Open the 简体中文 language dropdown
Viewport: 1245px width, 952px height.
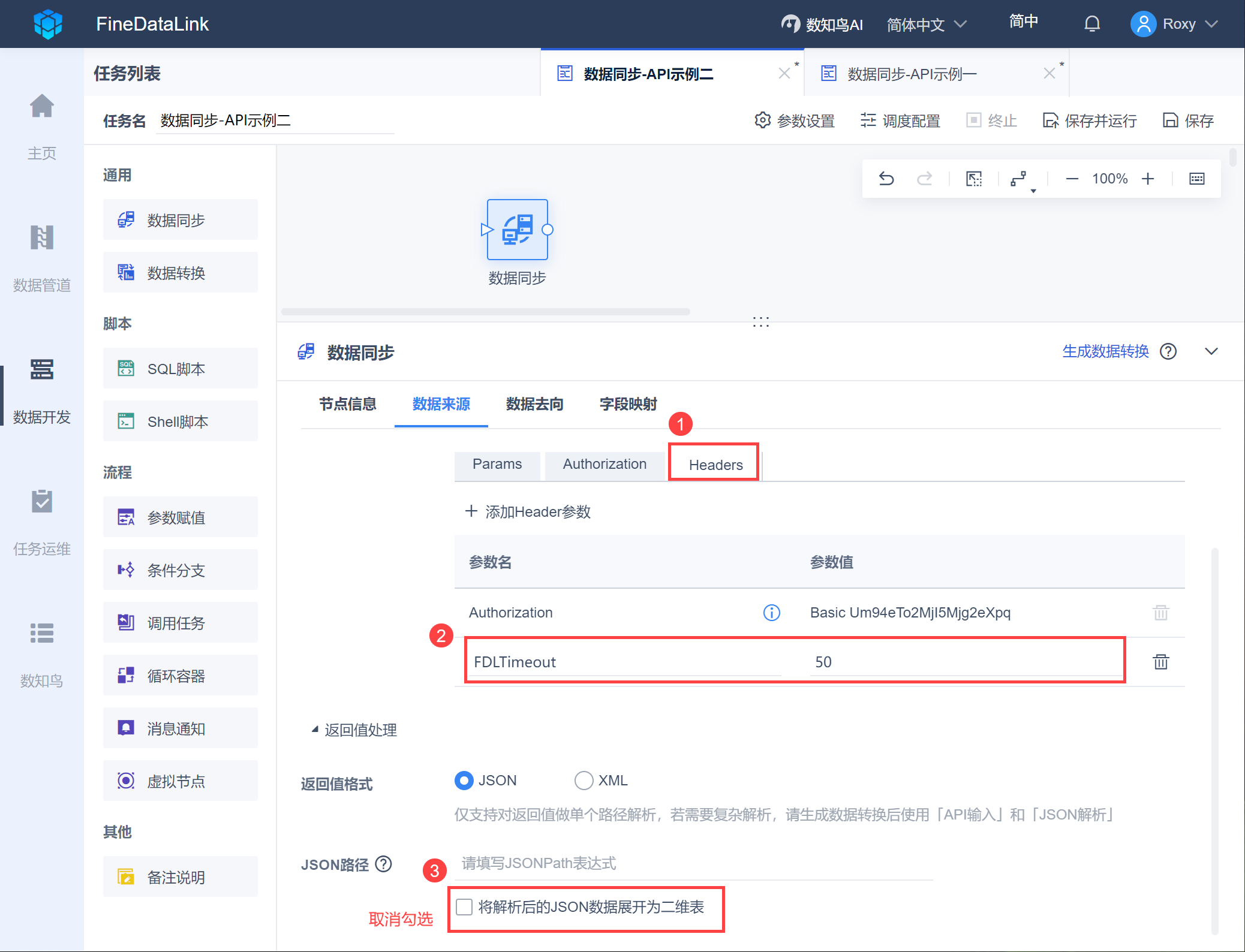pyautogui.click(x=926, y=25)
